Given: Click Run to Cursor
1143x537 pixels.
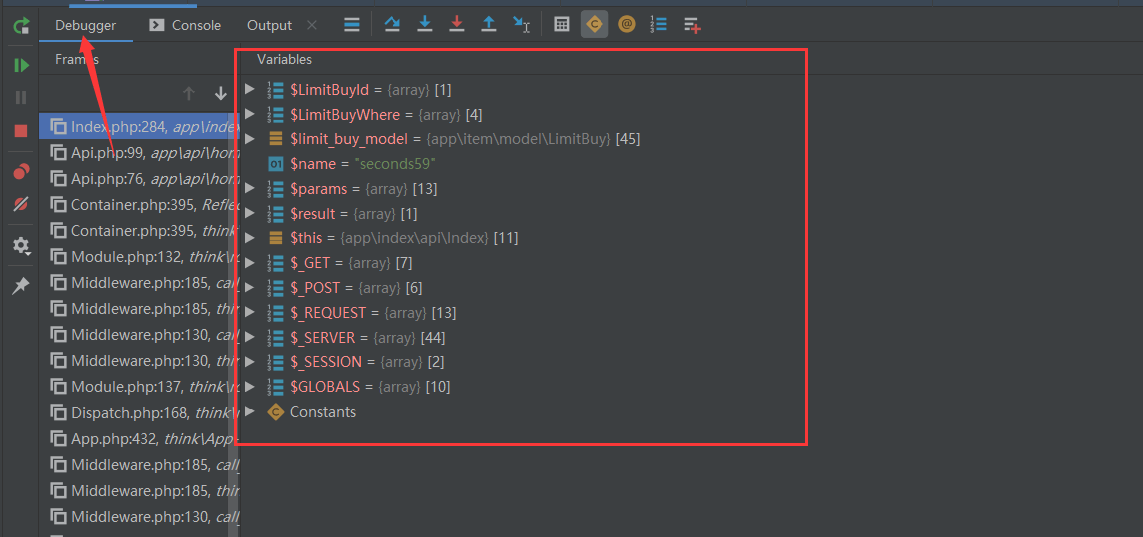Looking at the screenshot, I should point(521,24).
